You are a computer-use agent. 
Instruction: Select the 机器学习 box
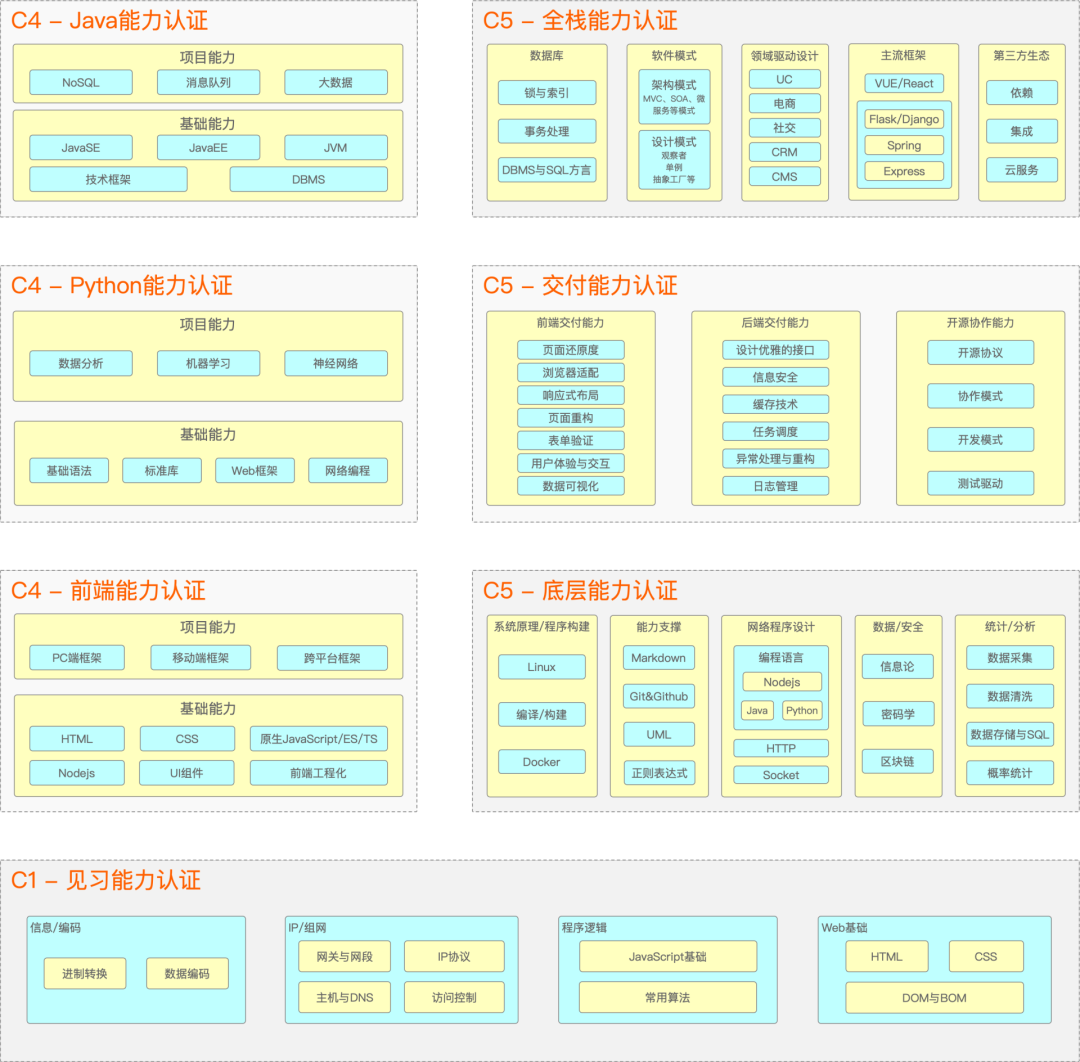click(208, 363)
